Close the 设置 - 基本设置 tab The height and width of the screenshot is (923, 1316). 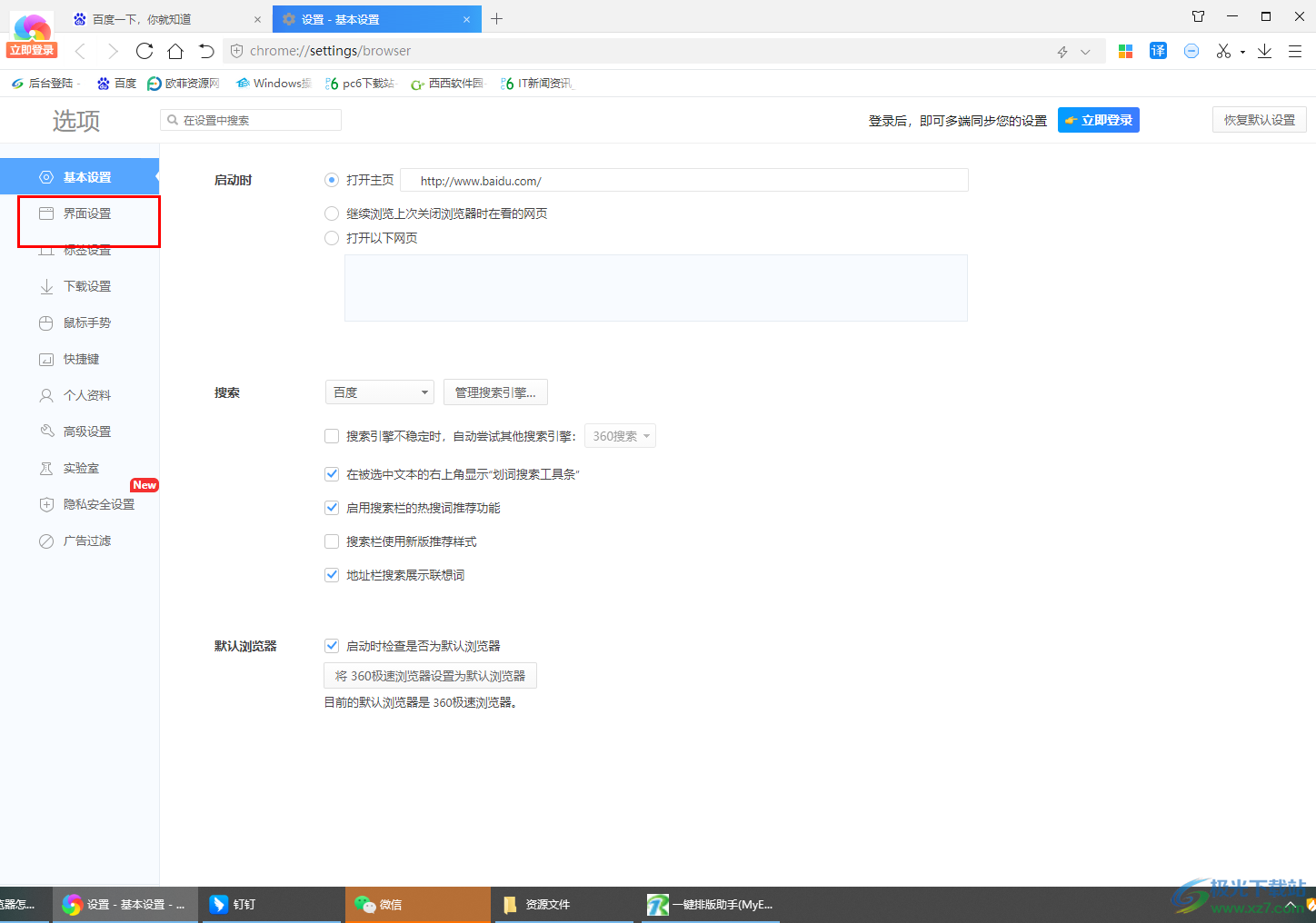(466, 19)
